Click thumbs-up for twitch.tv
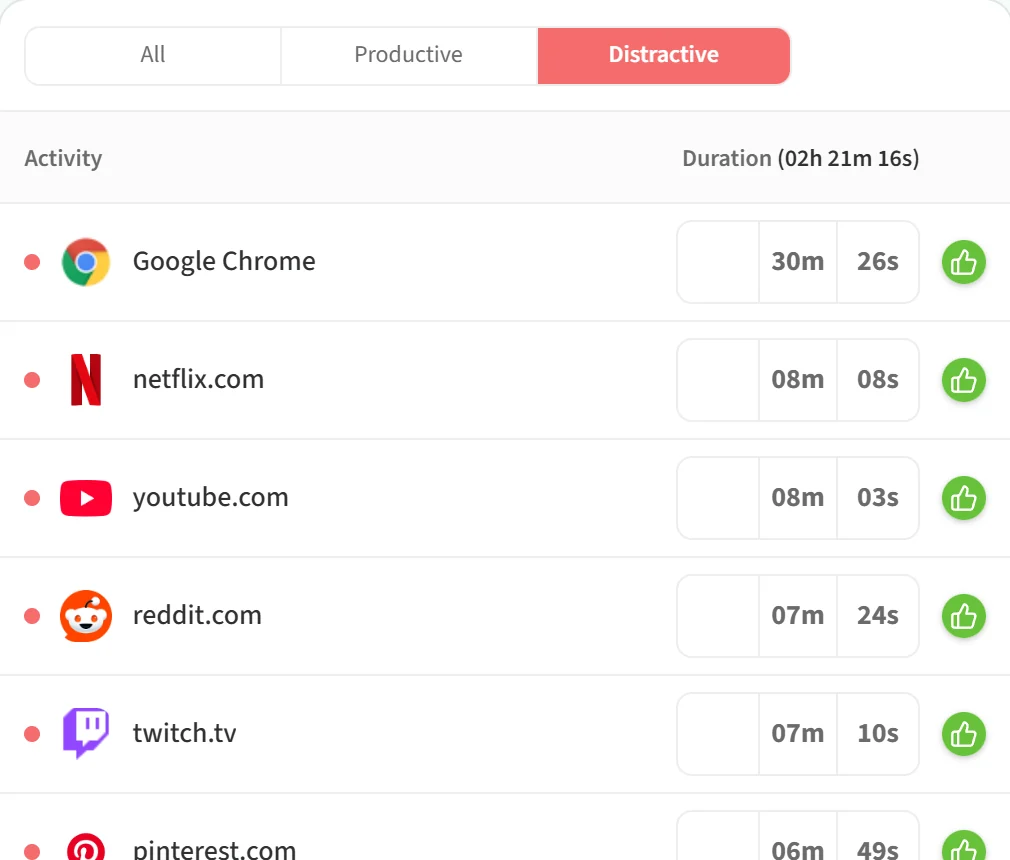Image resolution: width=1010 pixels, height=860 pixels. 964,734
